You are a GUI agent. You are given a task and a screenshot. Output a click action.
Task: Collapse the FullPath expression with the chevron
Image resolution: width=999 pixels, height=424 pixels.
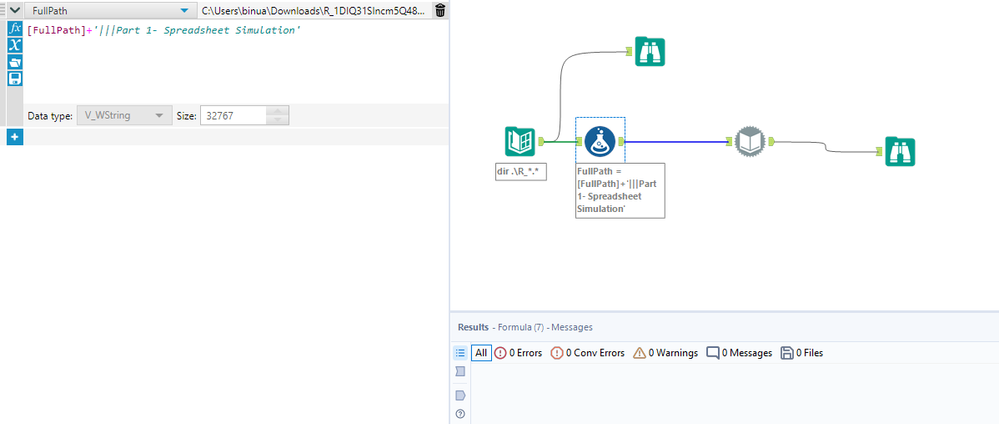[x=15, y=10]
